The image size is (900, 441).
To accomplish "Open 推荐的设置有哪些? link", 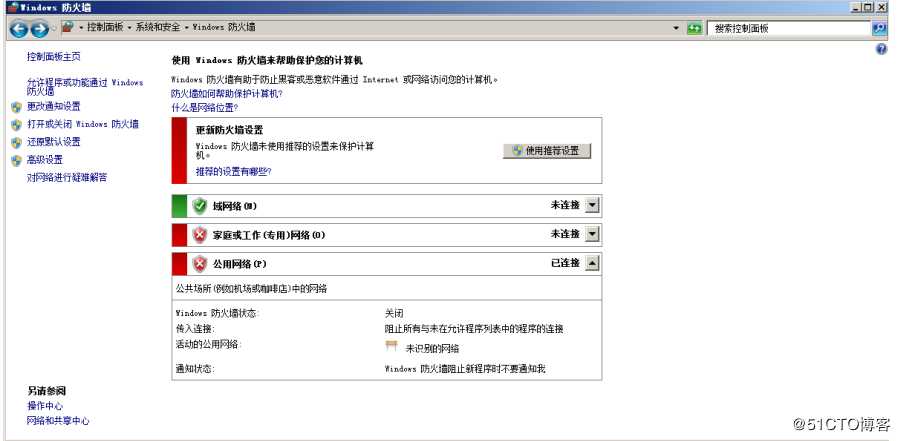I will click(x=234, y=171).
